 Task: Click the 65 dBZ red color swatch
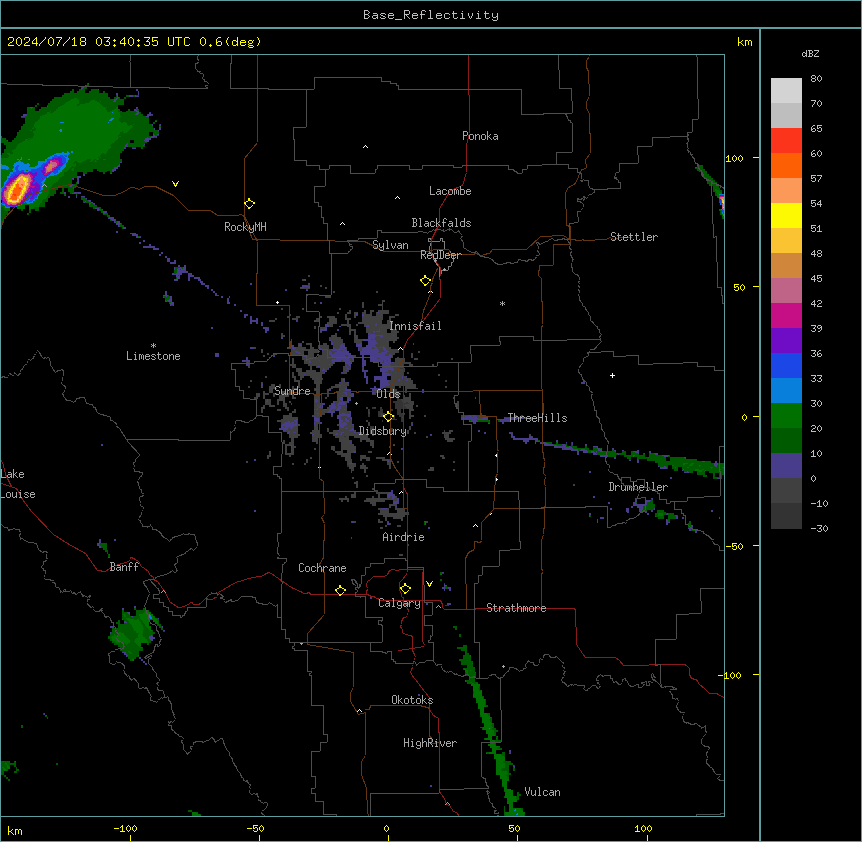786,141
